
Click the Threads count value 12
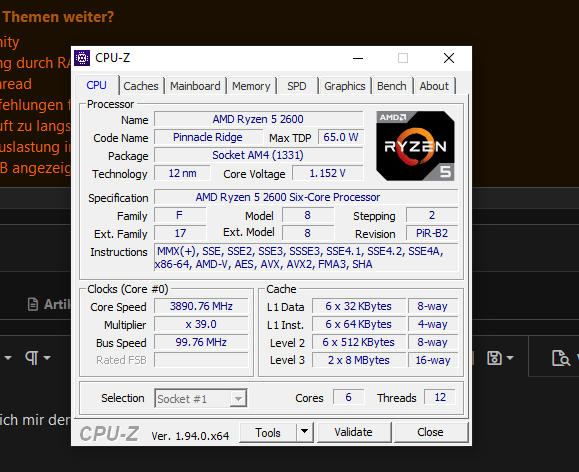coord(440,397)
